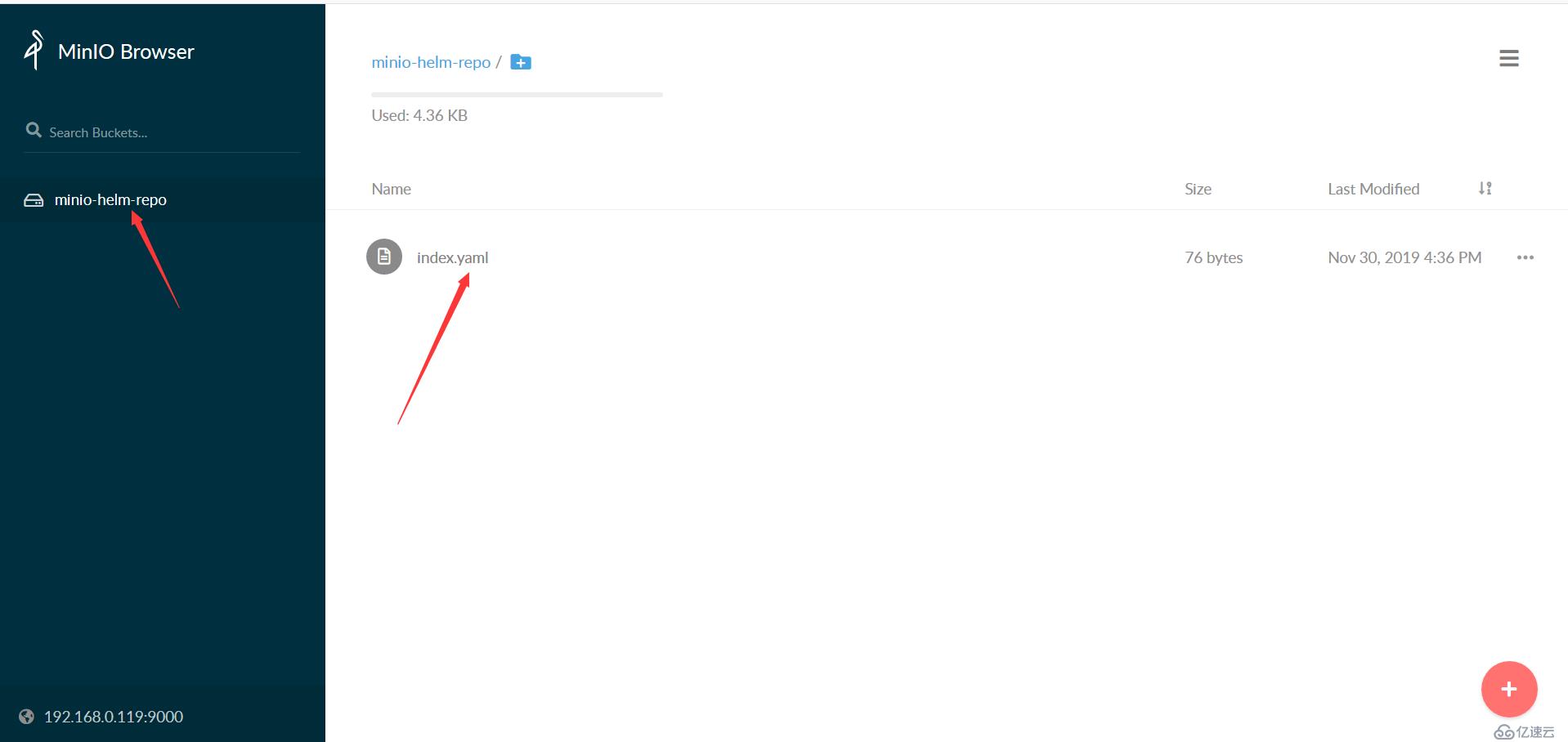
Task: Click the drive icon beside minio-helm-repo bucket
Action: point(34,200)
